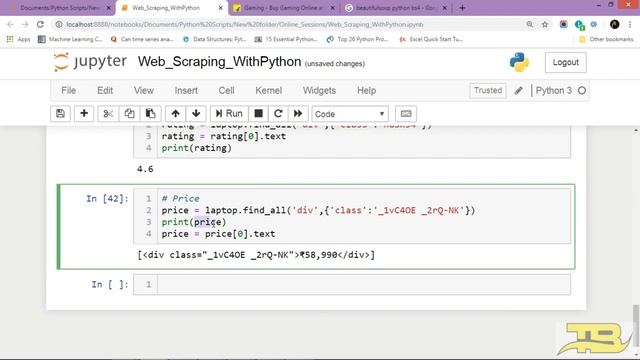
Task: Go back in browser history
Action: coord(10,24)
